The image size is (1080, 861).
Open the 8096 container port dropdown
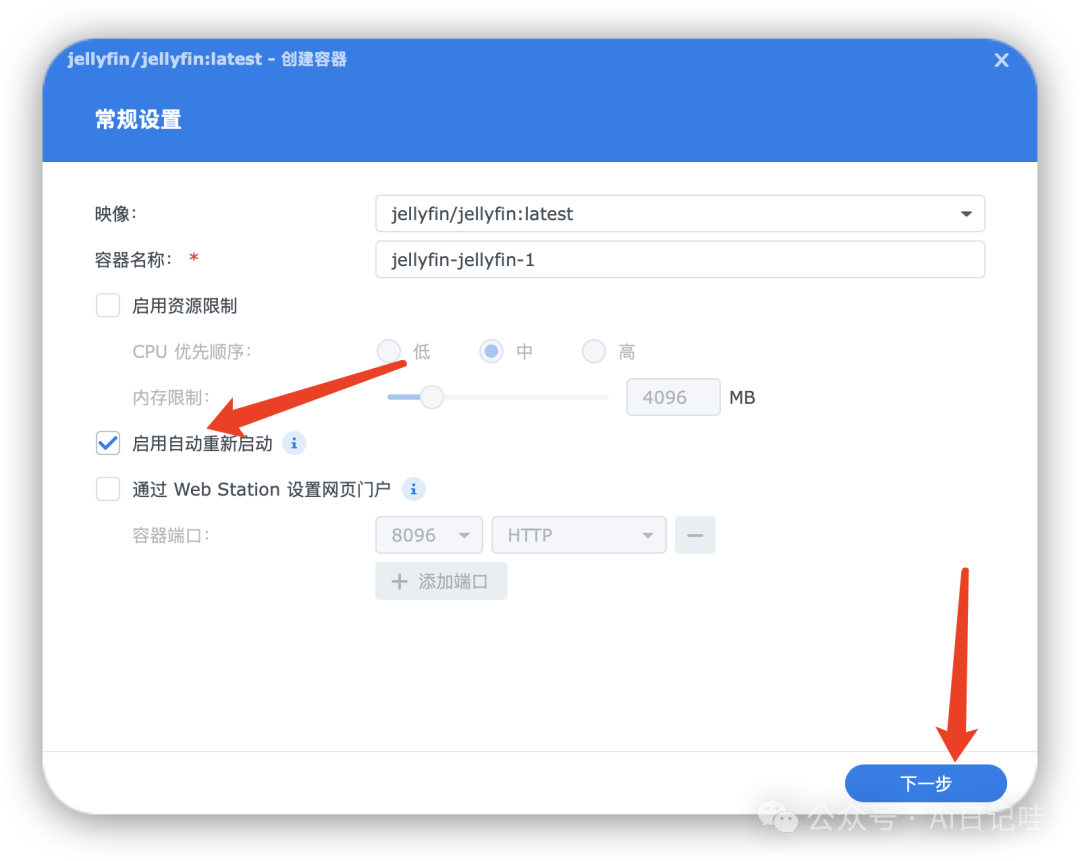(429, 535)
